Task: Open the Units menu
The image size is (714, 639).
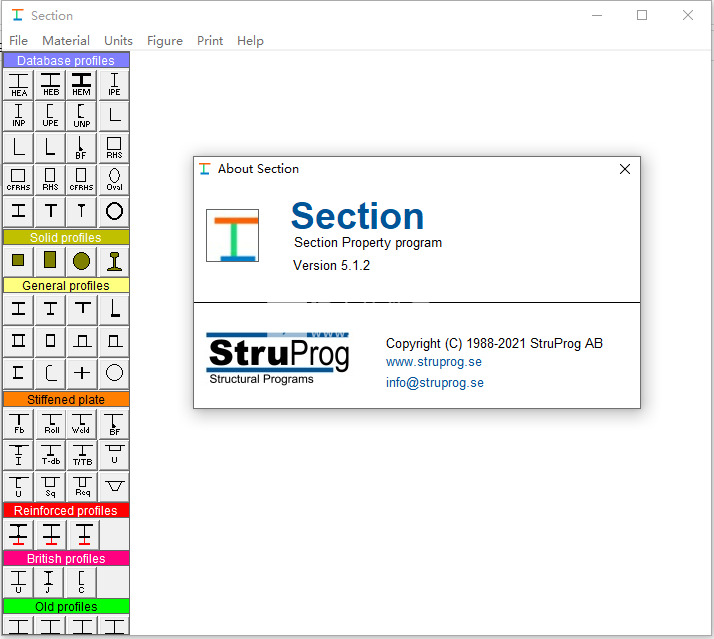Action: click(118, 41)
